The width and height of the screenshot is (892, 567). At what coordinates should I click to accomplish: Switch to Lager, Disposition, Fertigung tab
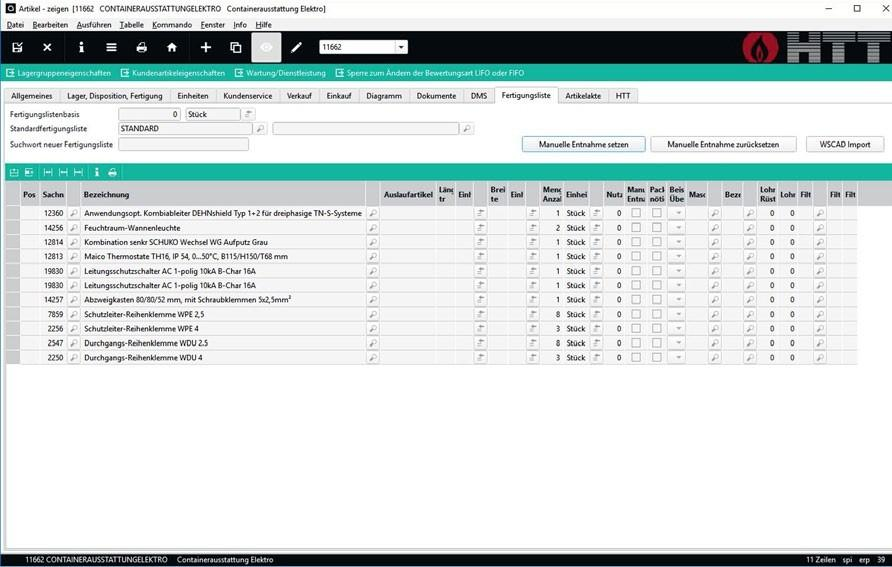[115, 96]
